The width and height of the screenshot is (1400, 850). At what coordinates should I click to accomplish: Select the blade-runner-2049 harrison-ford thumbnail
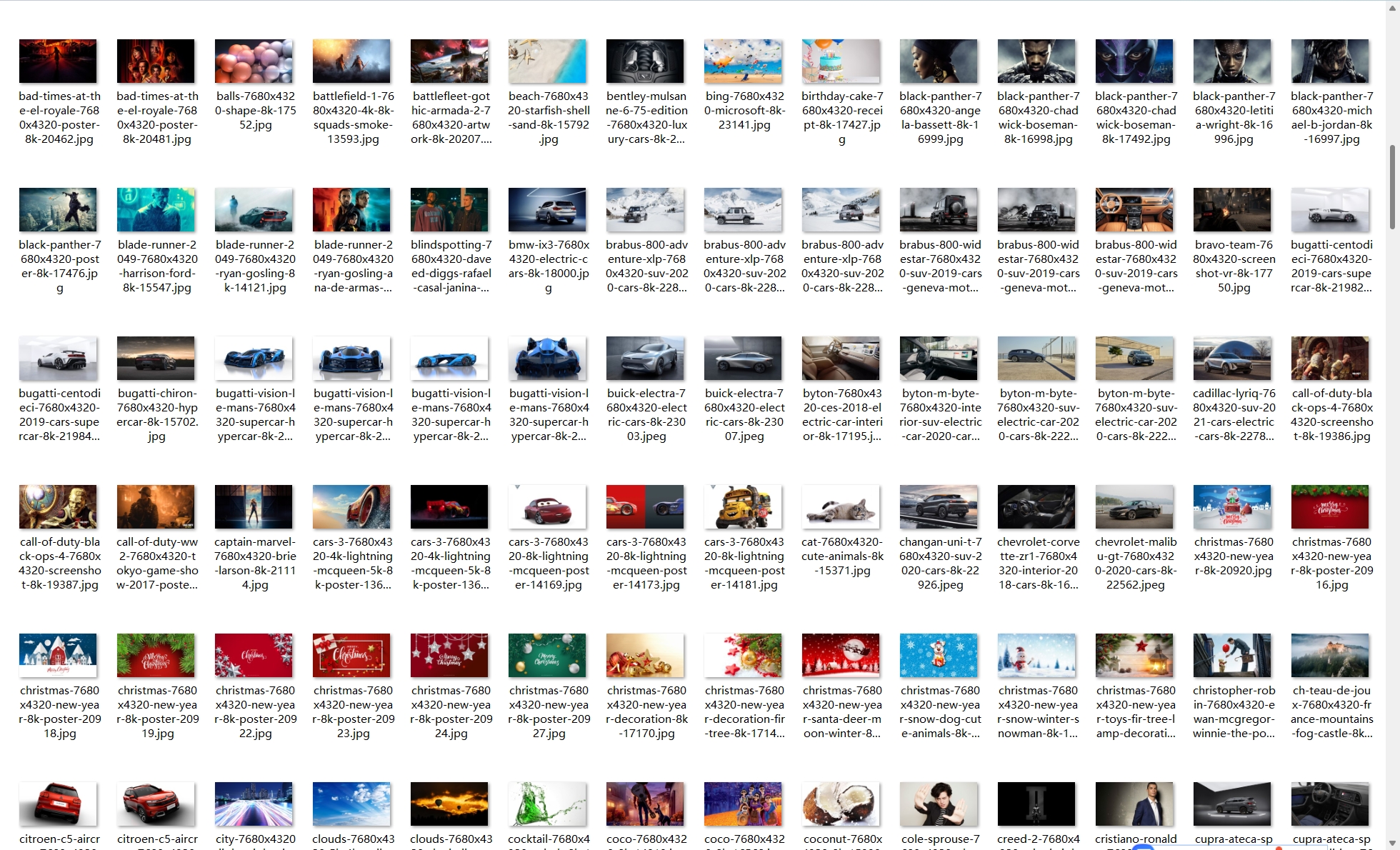click(x=156, y=210)
